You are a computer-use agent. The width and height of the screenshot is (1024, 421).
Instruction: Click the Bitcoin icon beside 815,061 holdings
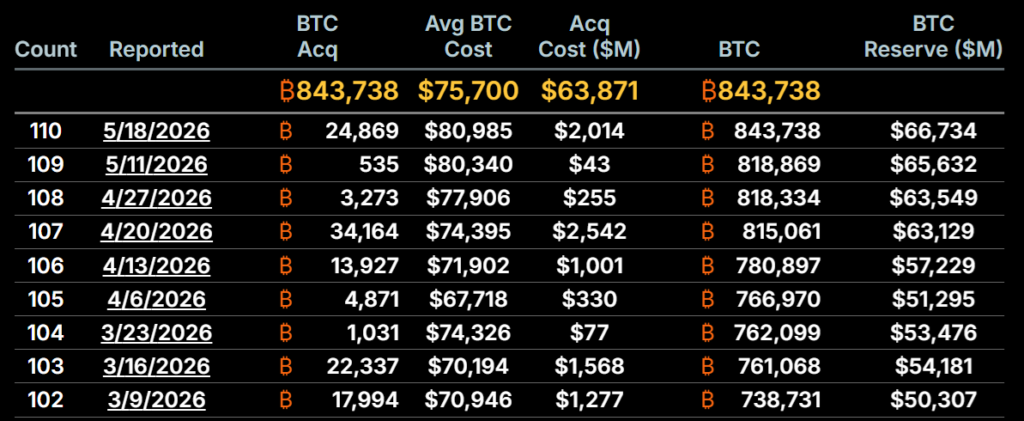(708, 231)
